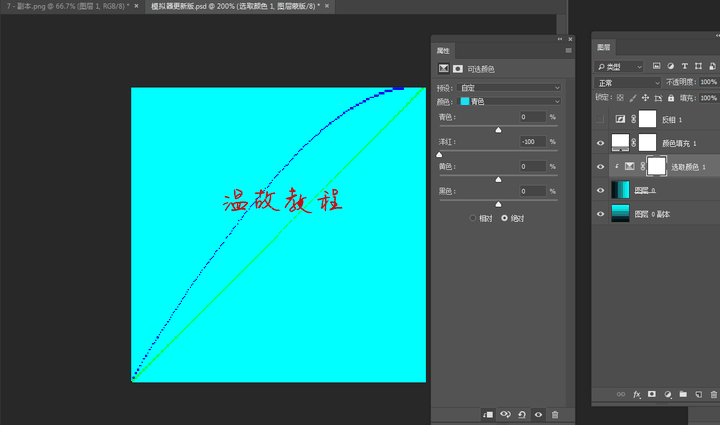The height and width of the screenshot is (425, 720).
Task: Open the Properties panel menu
Action: [x=568, y=50]
